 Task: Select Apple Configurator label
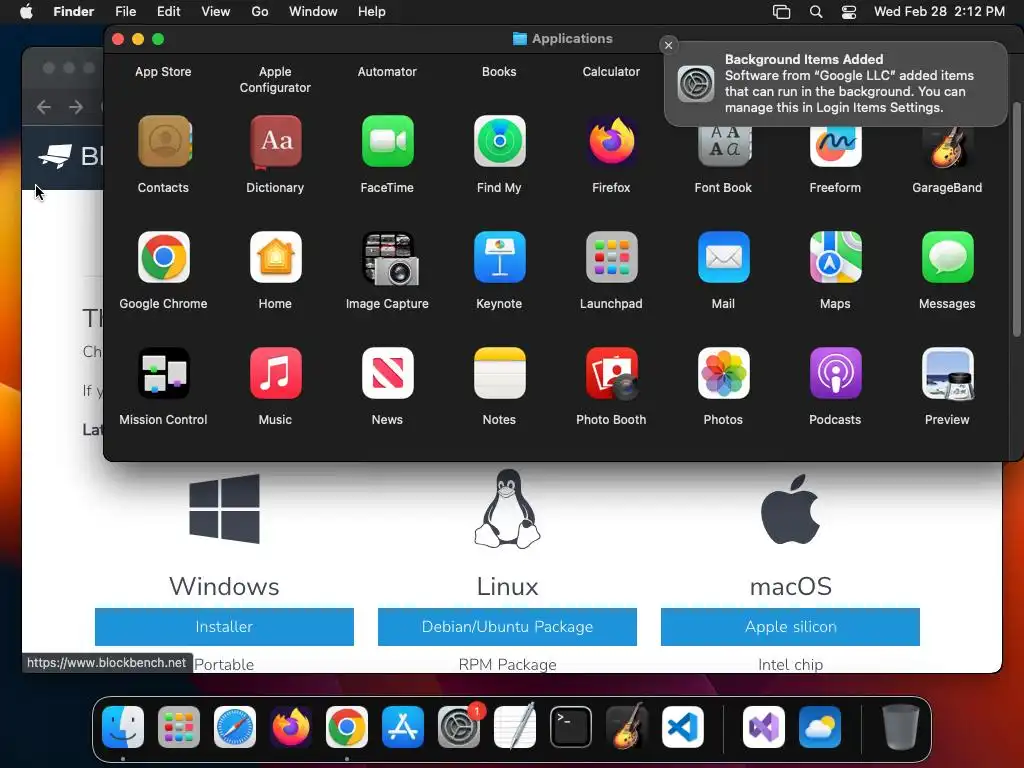[275, 80]
